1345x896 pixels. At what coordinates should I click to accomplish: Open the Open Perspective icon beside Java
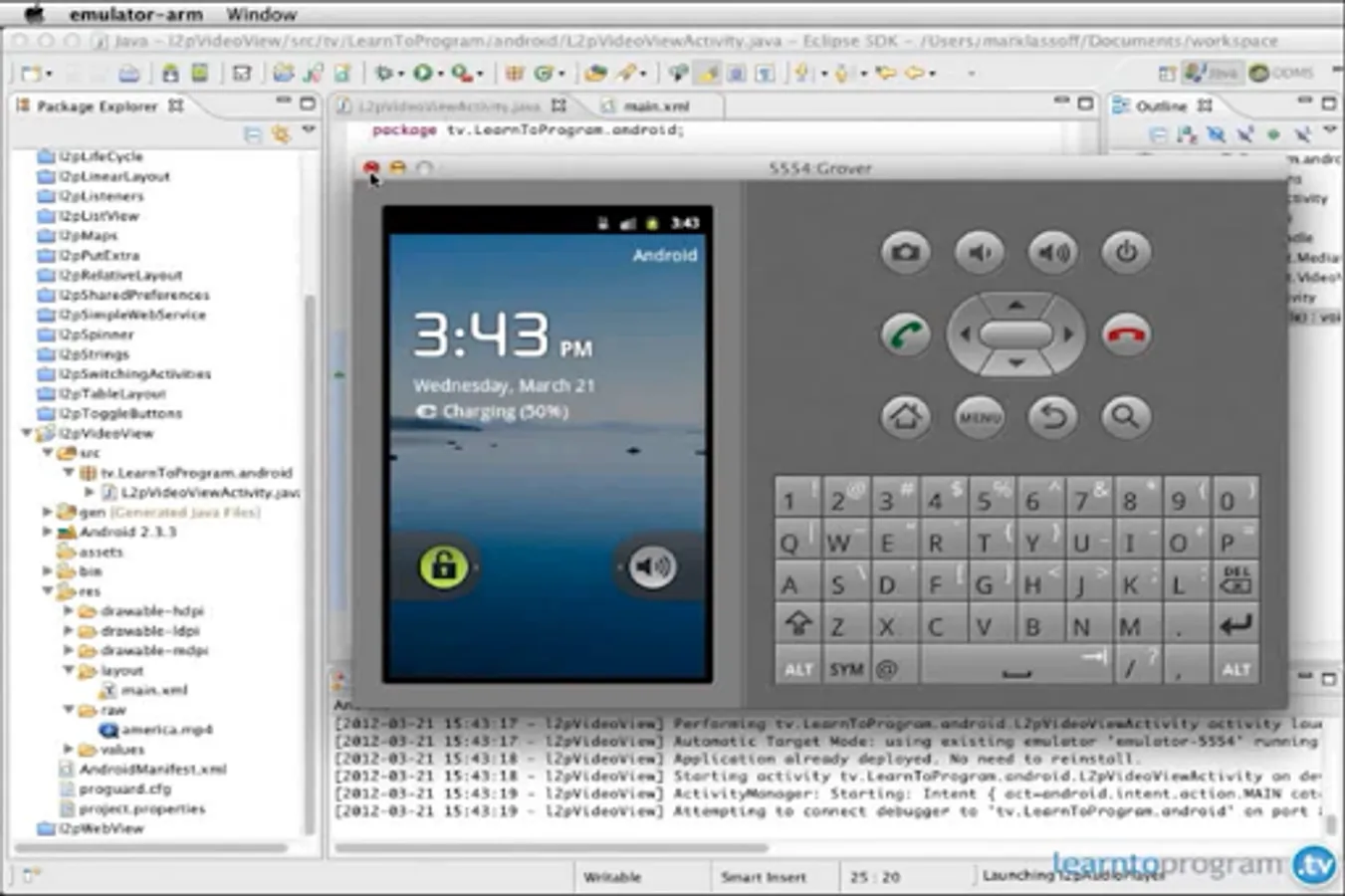[1168, 73]
